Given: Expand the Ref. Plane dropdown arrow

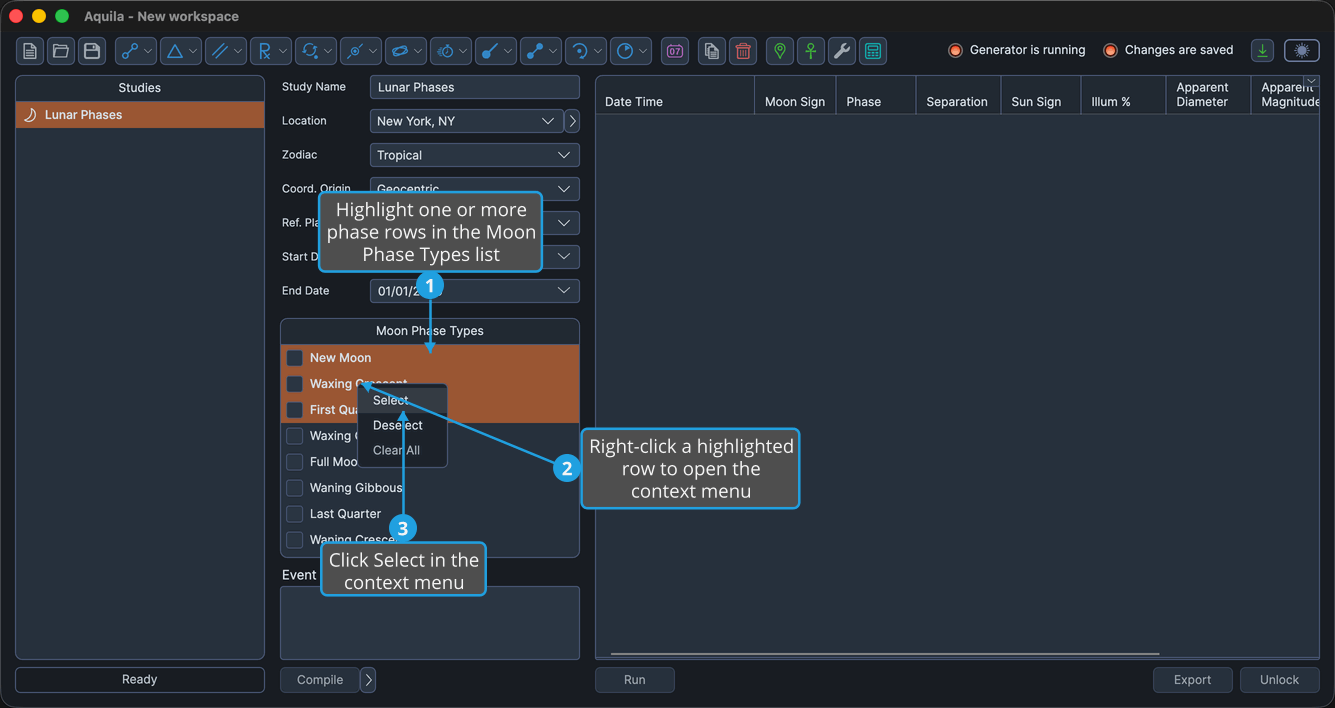Looking at the screenshot, I should [x=564, y=223].
